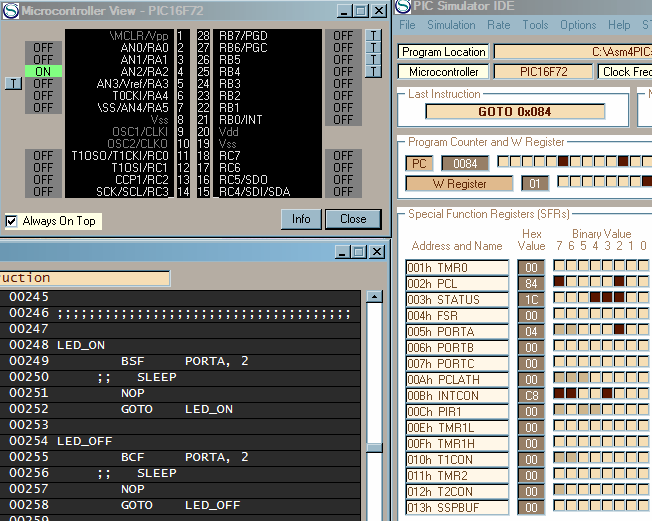
Task: Toggle bit 2 of PORTA register
Action: (x=619, y=329)
